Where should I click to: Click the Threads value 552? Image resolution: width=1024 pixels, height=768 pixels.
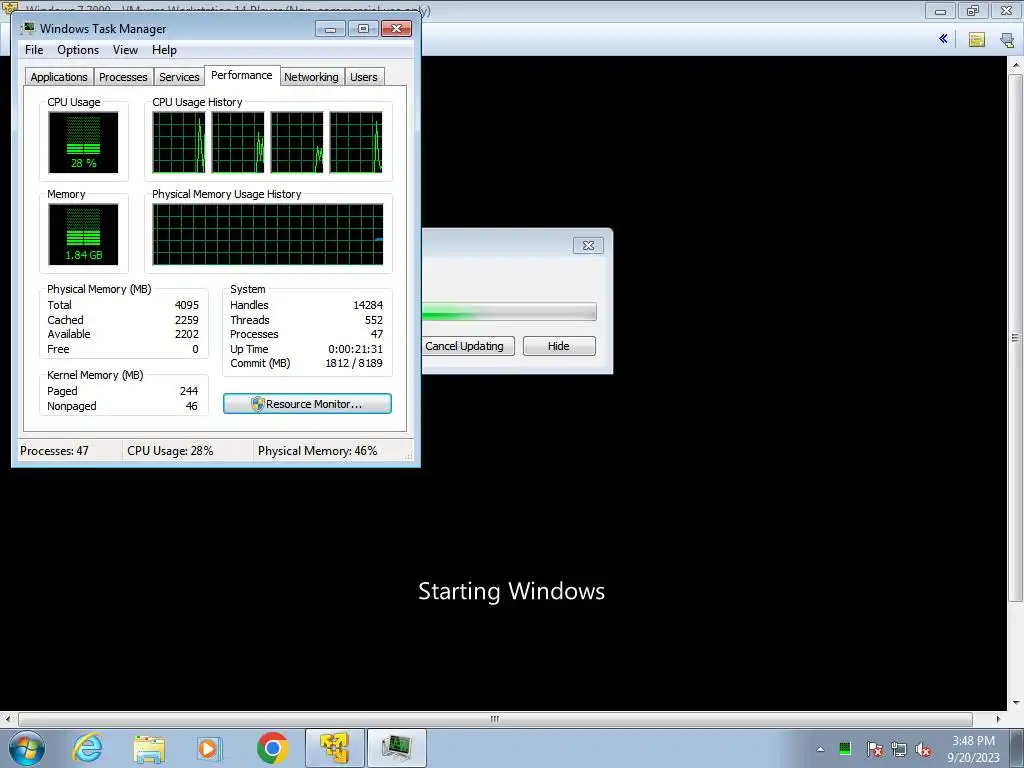[x=374, y=320]
